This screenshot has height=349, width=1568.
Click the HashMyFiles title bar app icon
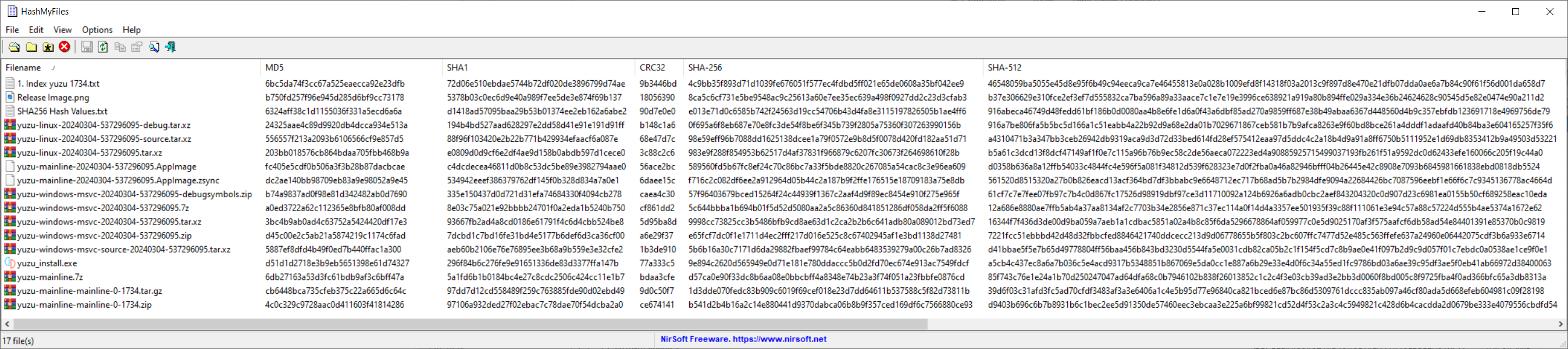(12, 11)
